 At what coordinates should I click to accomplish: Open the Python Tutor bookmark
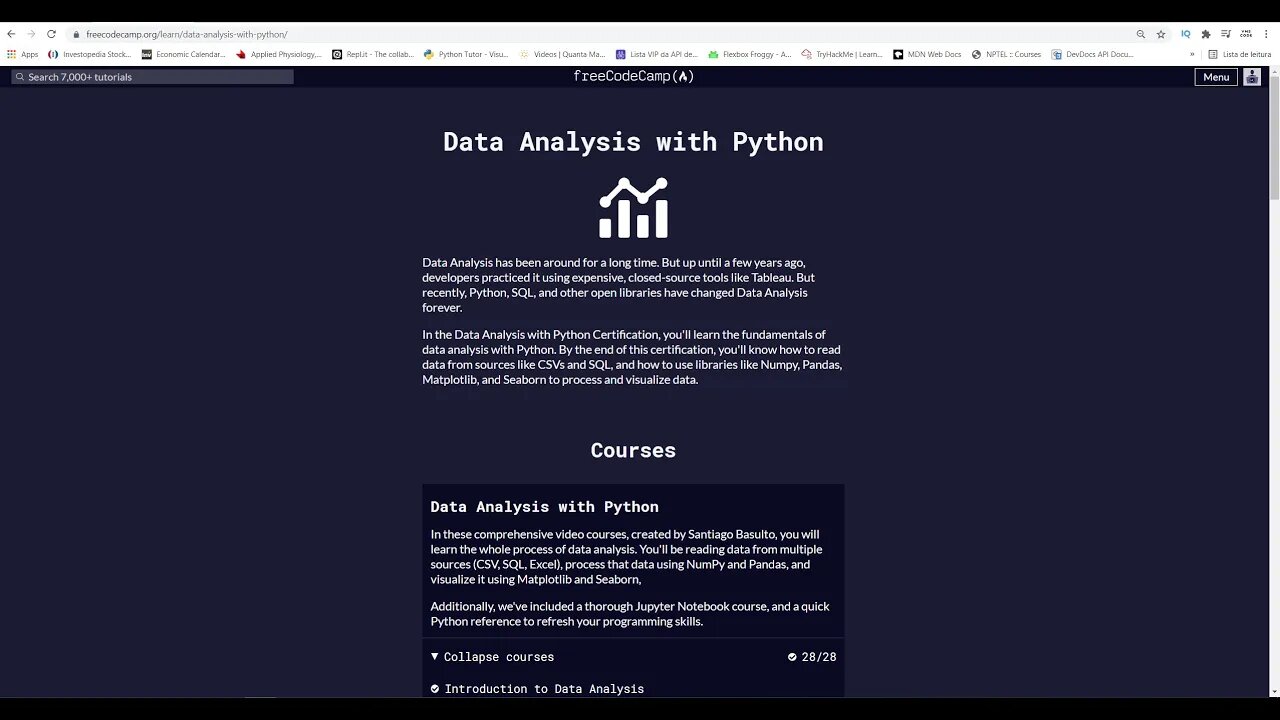466,54
